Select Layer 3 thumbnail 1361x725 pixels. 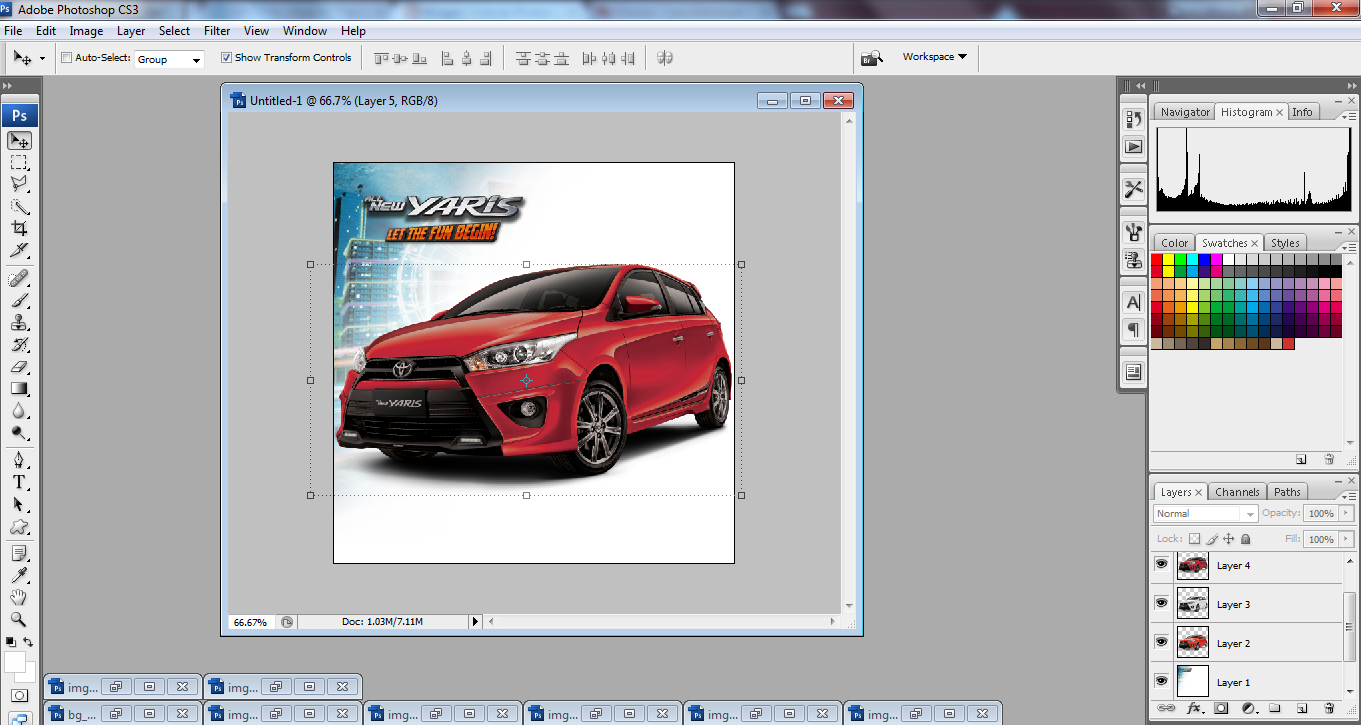1192,604
